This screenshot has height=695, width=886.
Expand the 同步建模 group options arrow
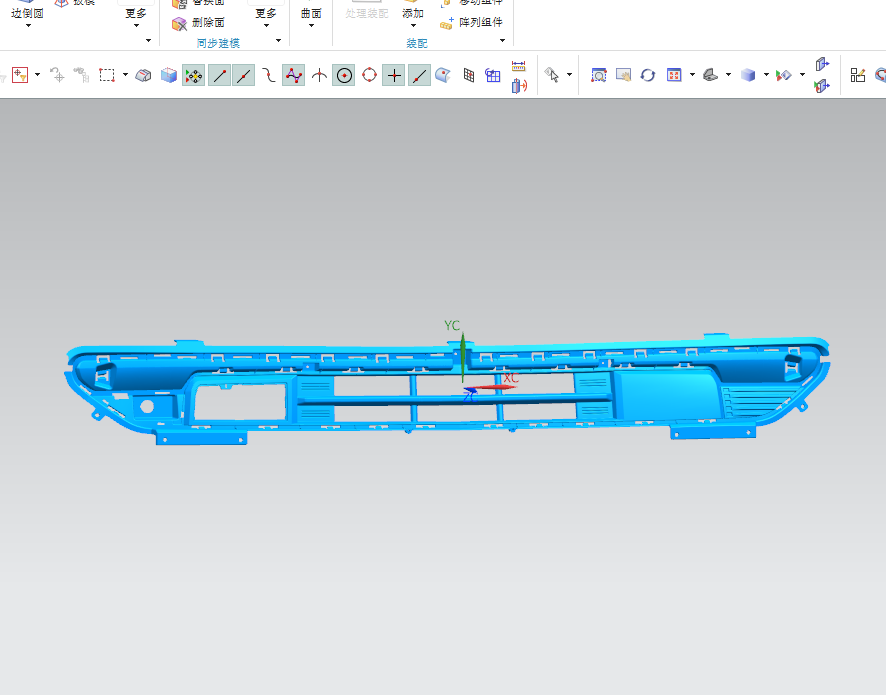[x=278, y=41]
